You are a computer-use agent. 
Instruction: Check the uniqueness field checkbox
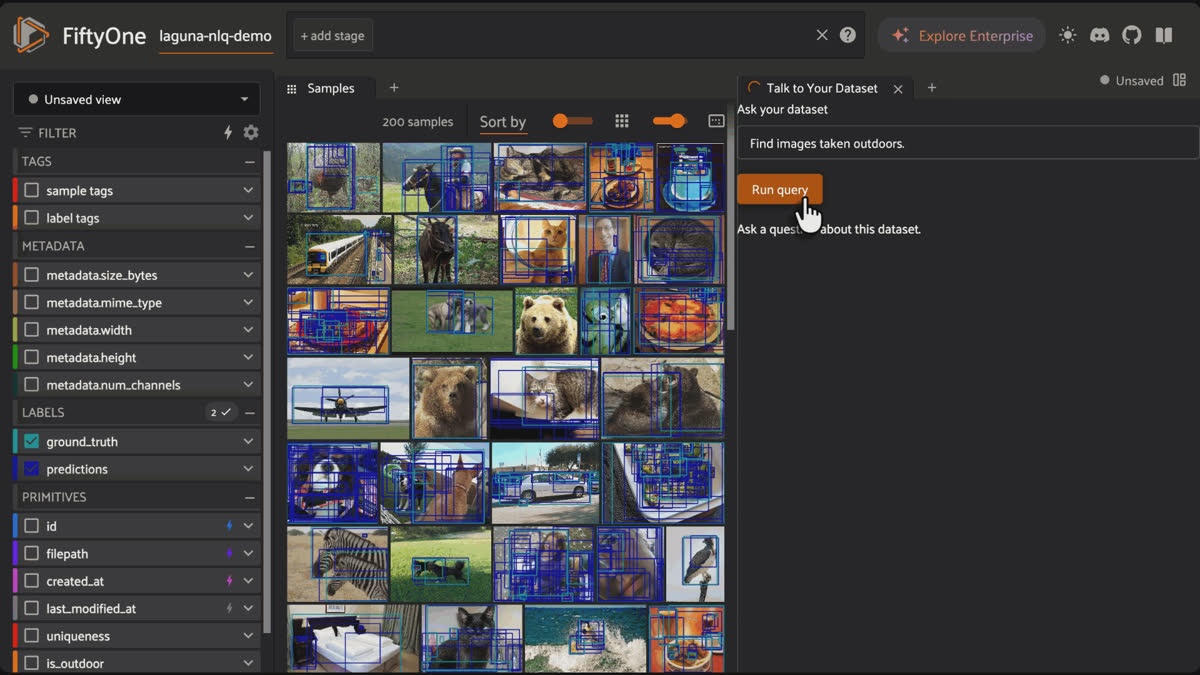click(32, 636)
